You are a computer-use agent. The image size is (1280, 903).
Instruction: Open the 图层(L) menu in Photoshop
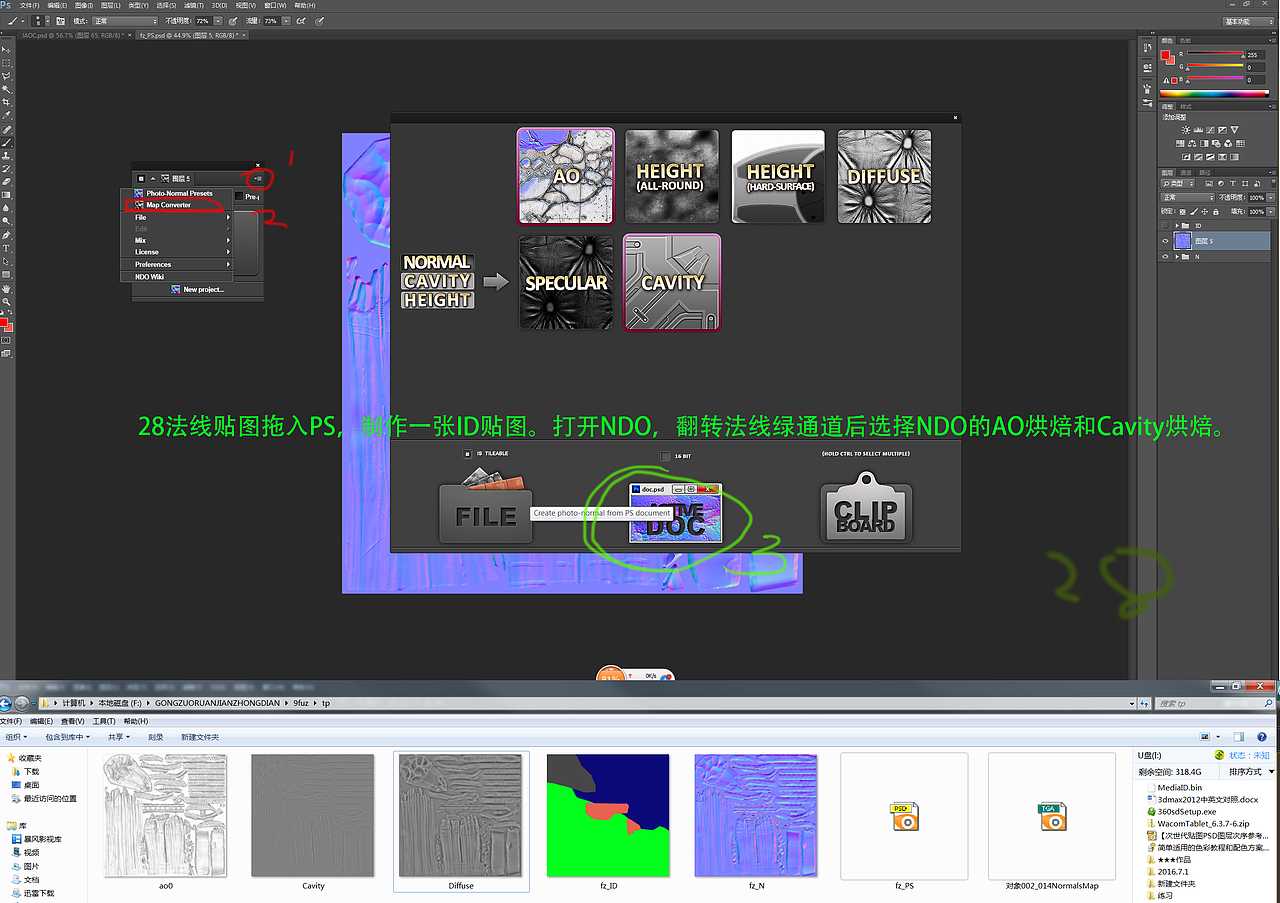(111, 5)
